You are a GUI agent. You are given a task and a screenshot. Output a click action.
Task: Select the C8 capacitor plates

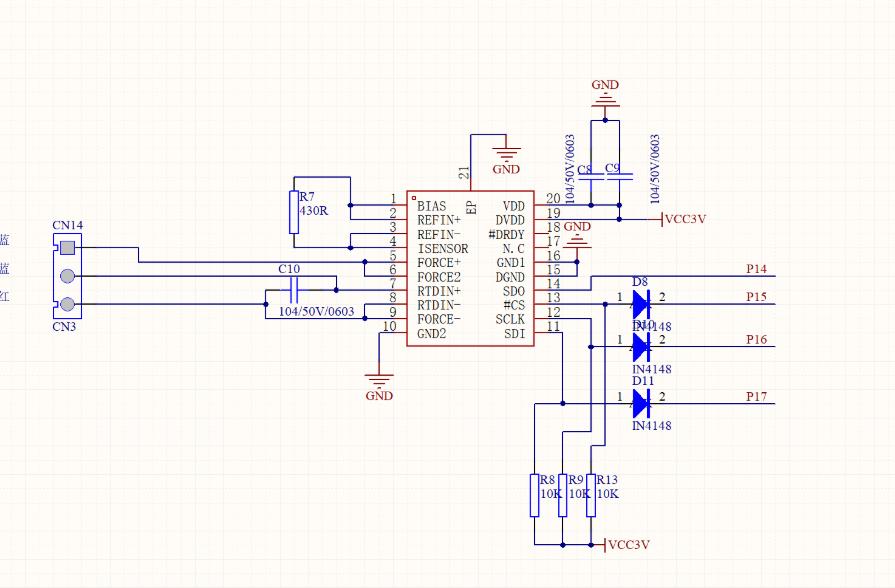[591, 177]
